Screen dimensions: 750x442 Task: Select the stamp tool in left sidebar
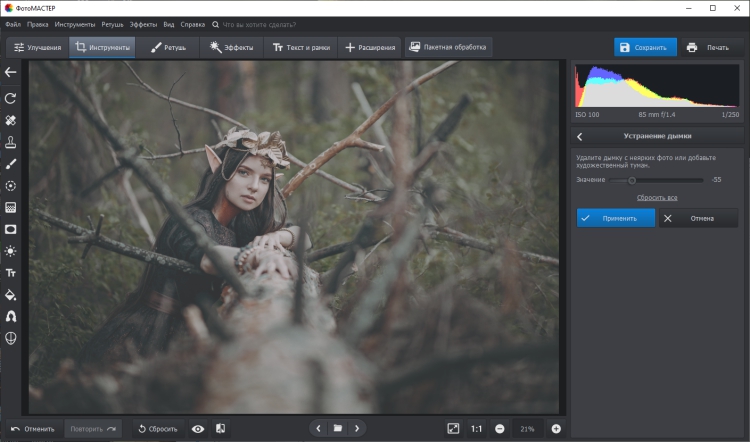point(11,141)
